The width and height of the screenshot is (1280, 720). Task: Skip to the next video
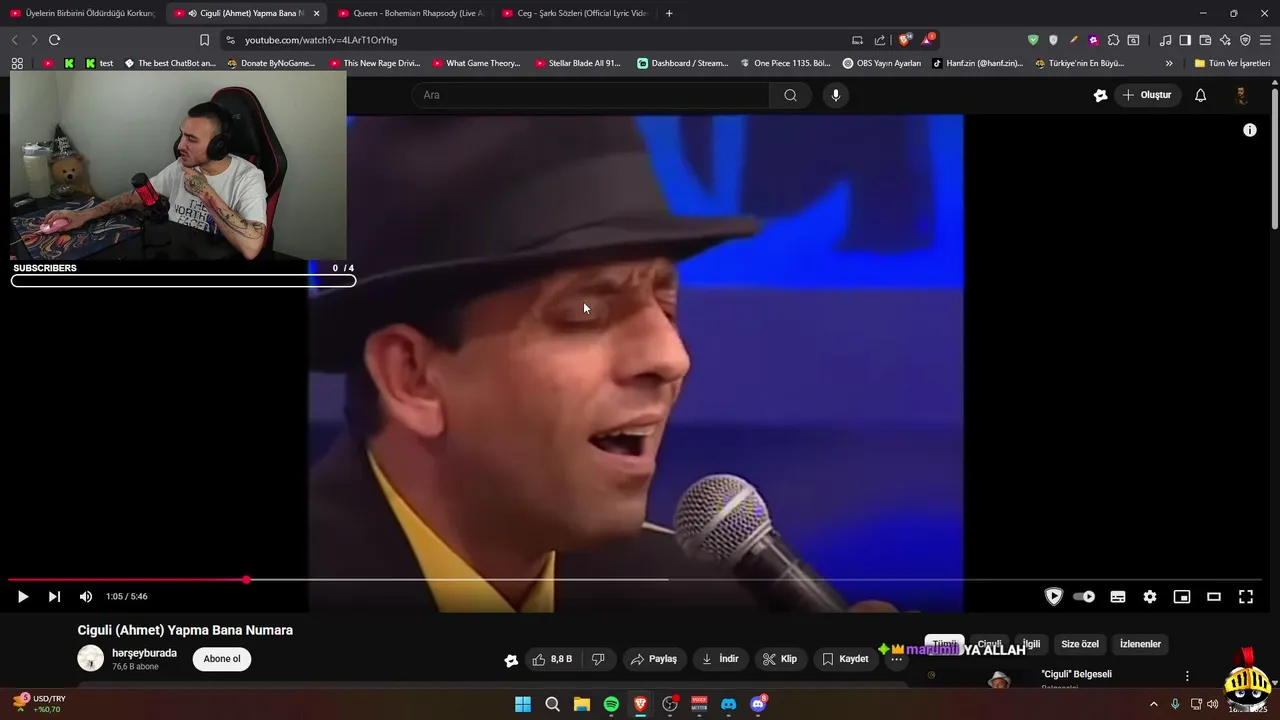tap(54, 597)
